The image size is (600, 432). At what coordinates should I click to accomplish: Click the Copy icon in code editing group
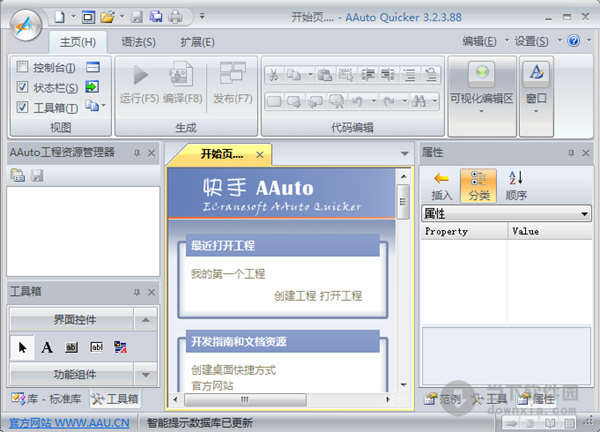pos(294,75)
